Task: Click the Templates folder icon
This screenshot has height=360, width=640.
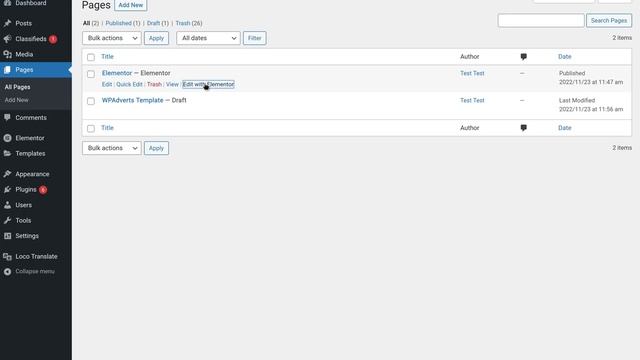Action: [x=7, y=153]
